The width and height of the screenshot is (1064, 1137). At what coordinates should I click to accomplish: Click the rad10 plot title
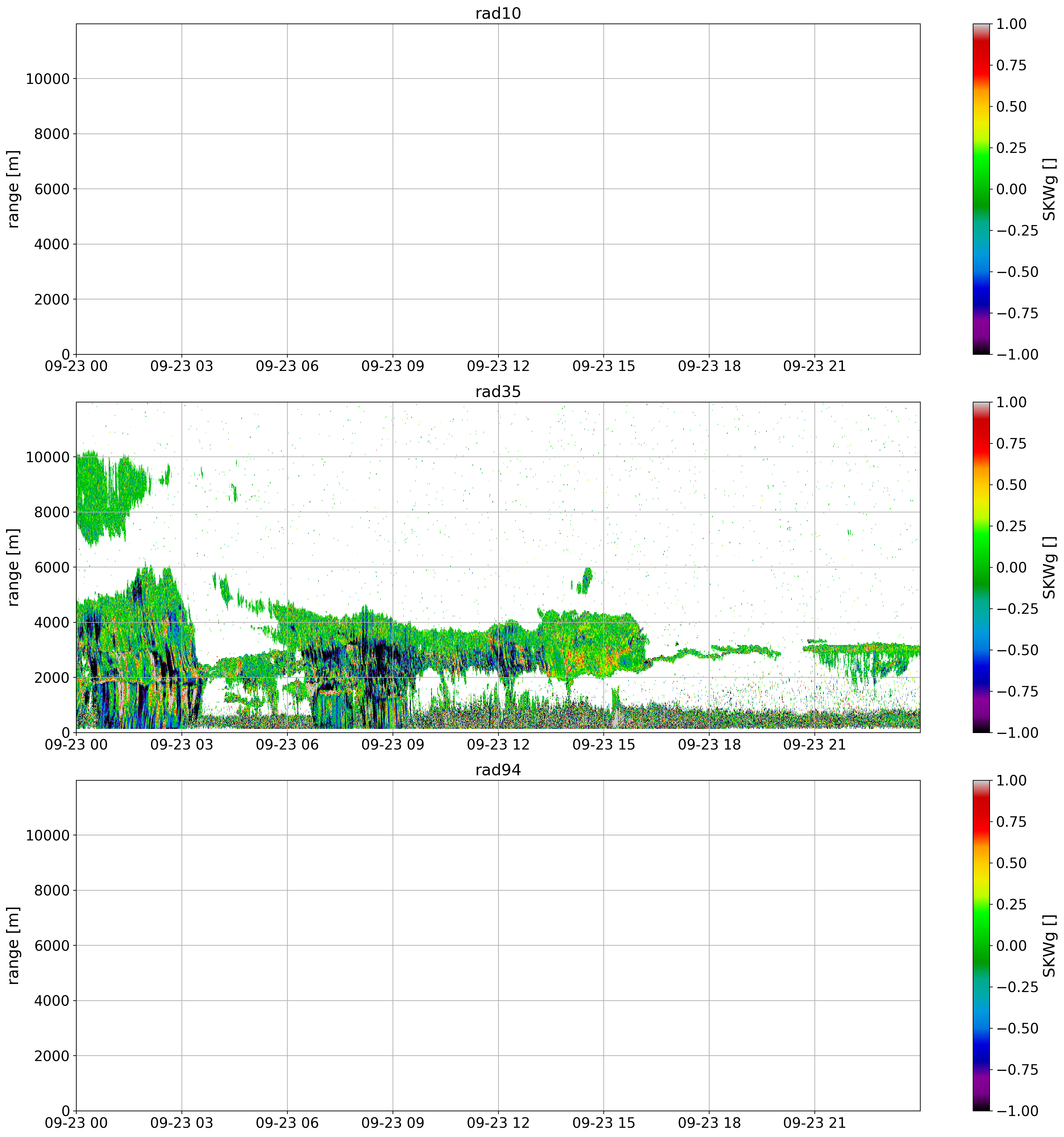click(x=498, y=14)
